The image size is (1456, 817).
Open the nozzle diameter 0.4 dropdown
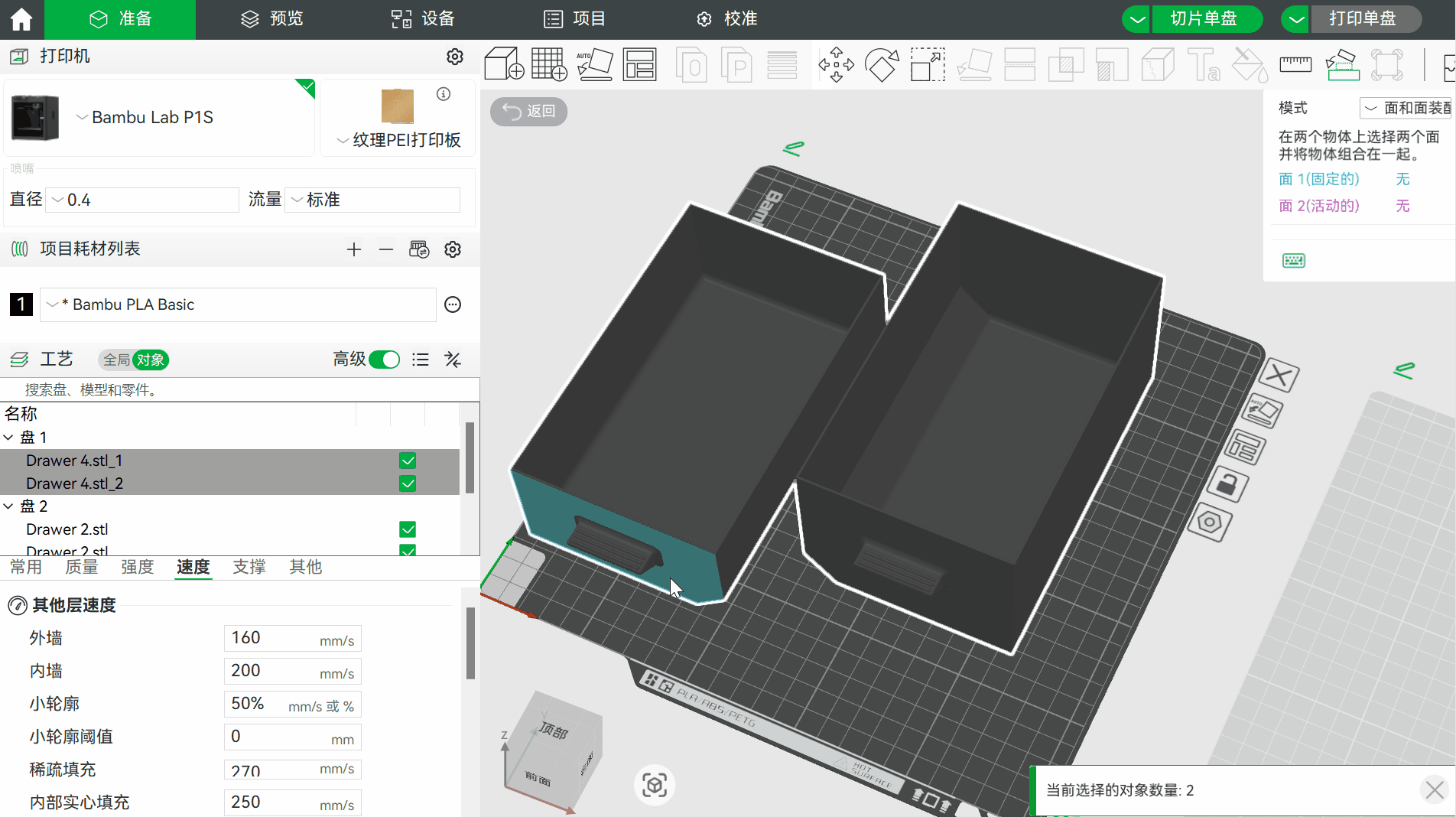point(142,200)
